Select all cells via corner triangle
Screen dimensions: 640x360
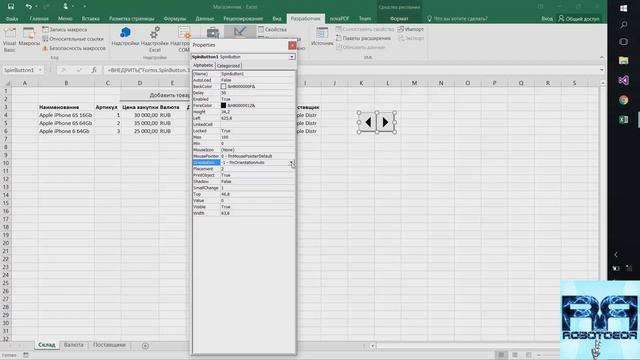coord(7,83)
